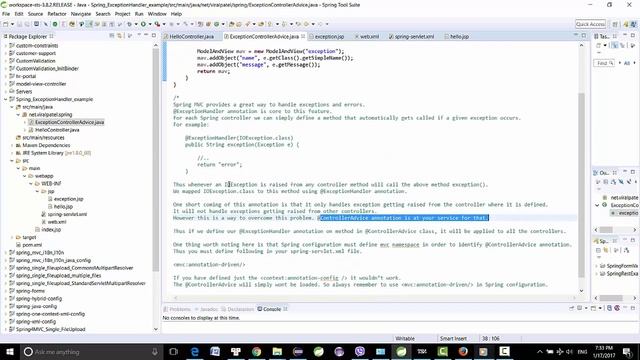Screen dimensions: 640x360
Task: Click the editor horizontal scrollbar
Action: point(376,298)
